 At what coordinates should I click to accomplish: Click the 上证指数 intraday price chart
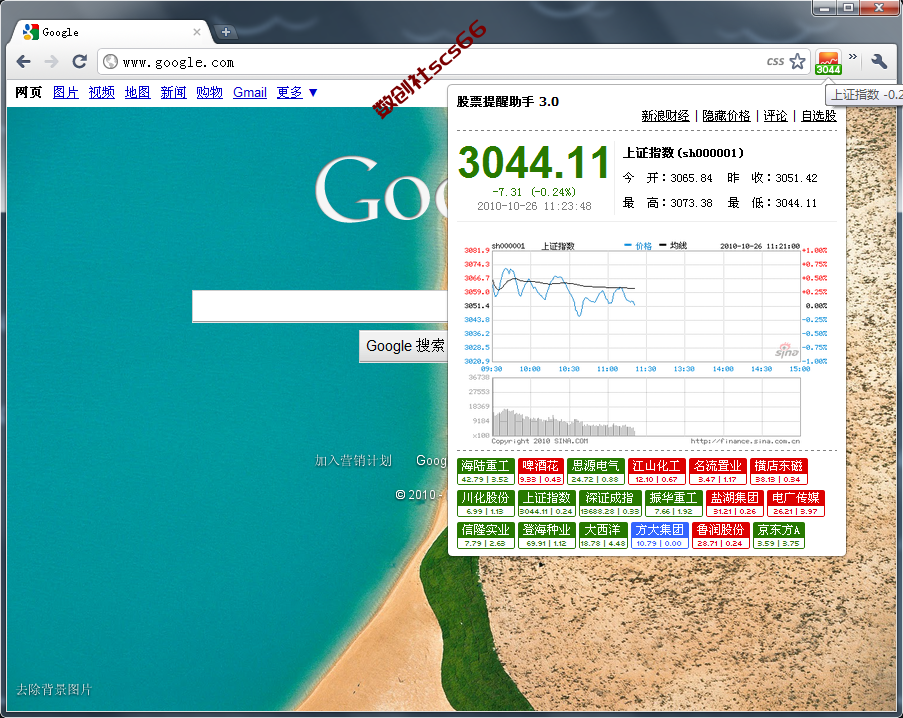(x=646, y=305)
